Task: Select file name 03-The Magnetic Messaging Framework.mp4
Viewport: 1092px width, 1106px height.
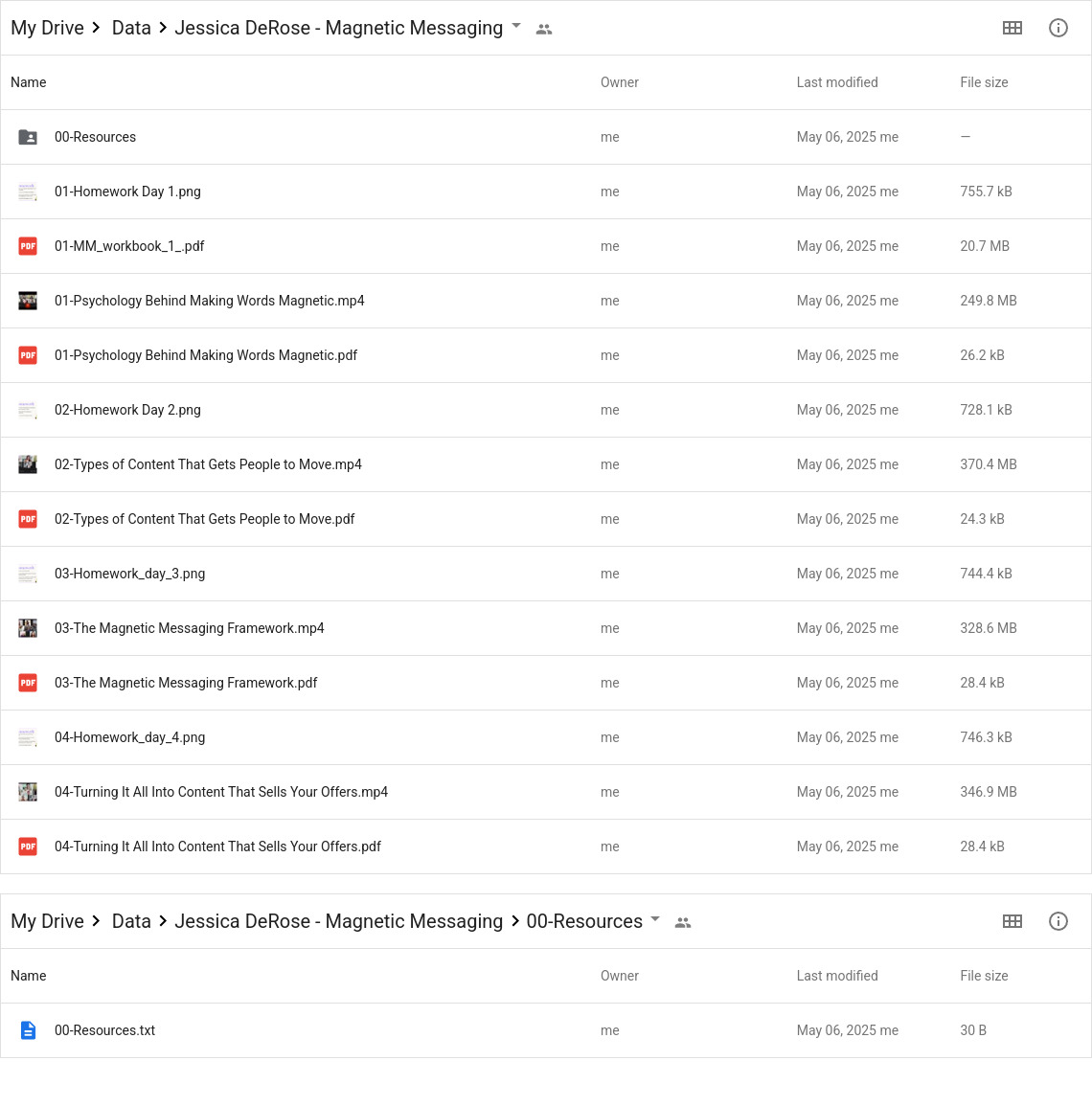Action: [x=189, y=628]
